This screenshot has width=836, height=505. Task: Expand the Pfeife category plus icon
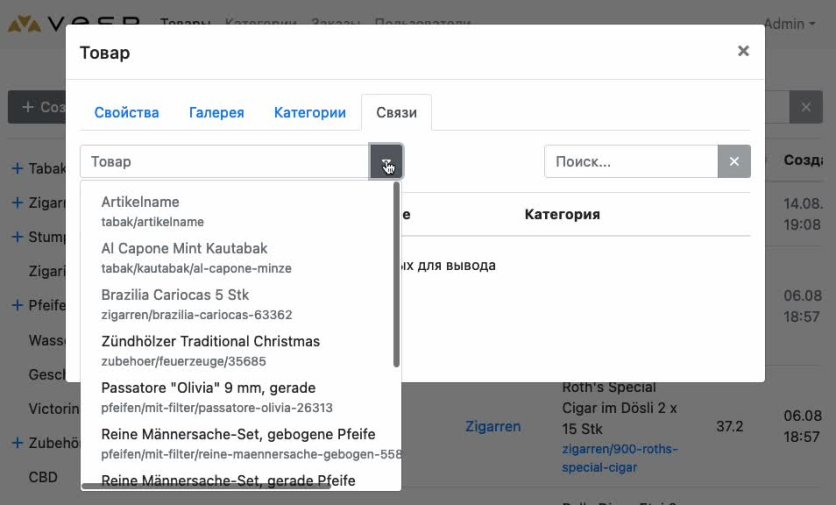pyautogui.click(x=17, y=305)
